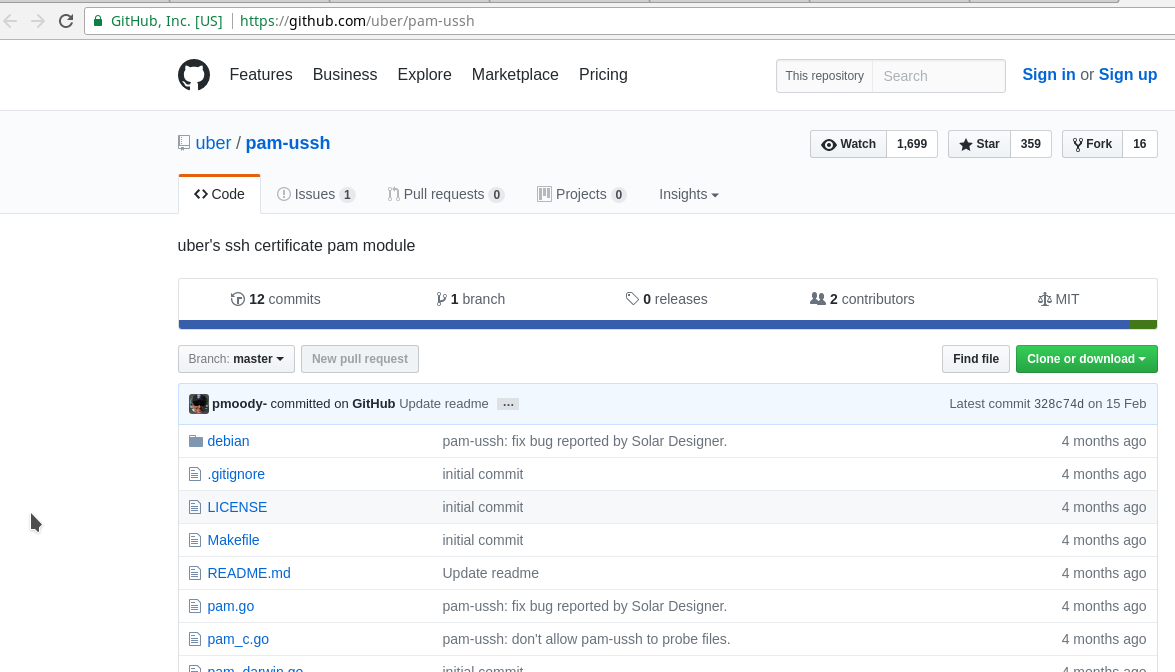Click the debian folder icon
1175x672 pixels.
(196, 441)
